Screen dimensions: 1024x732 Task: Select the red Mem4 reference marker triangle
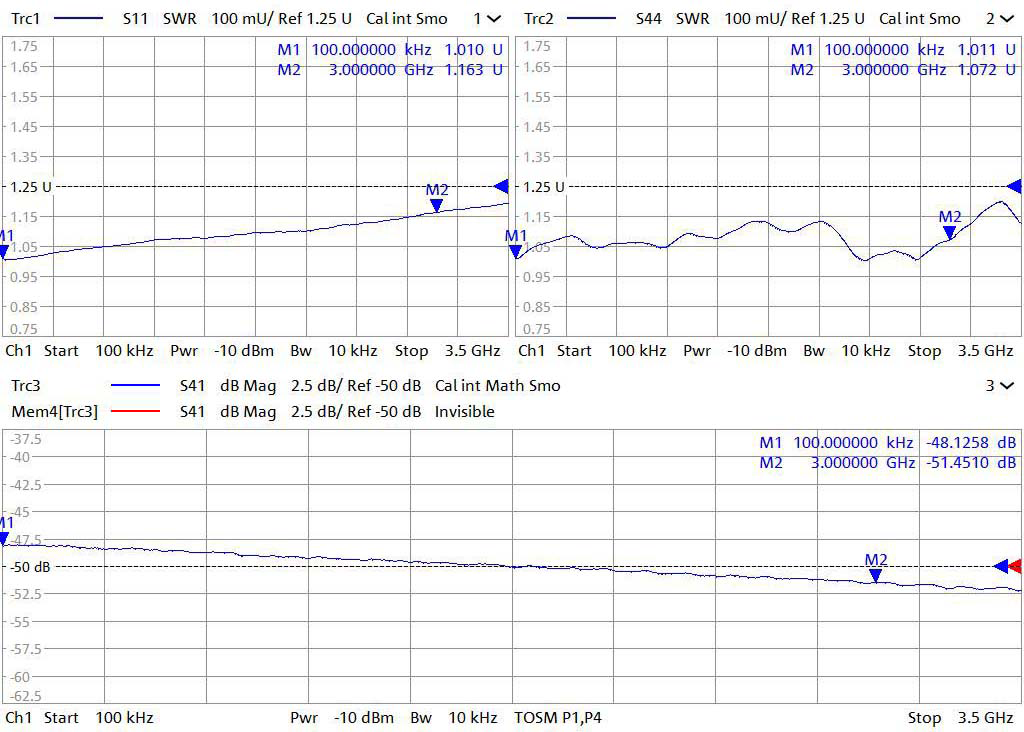[1015, 566]
